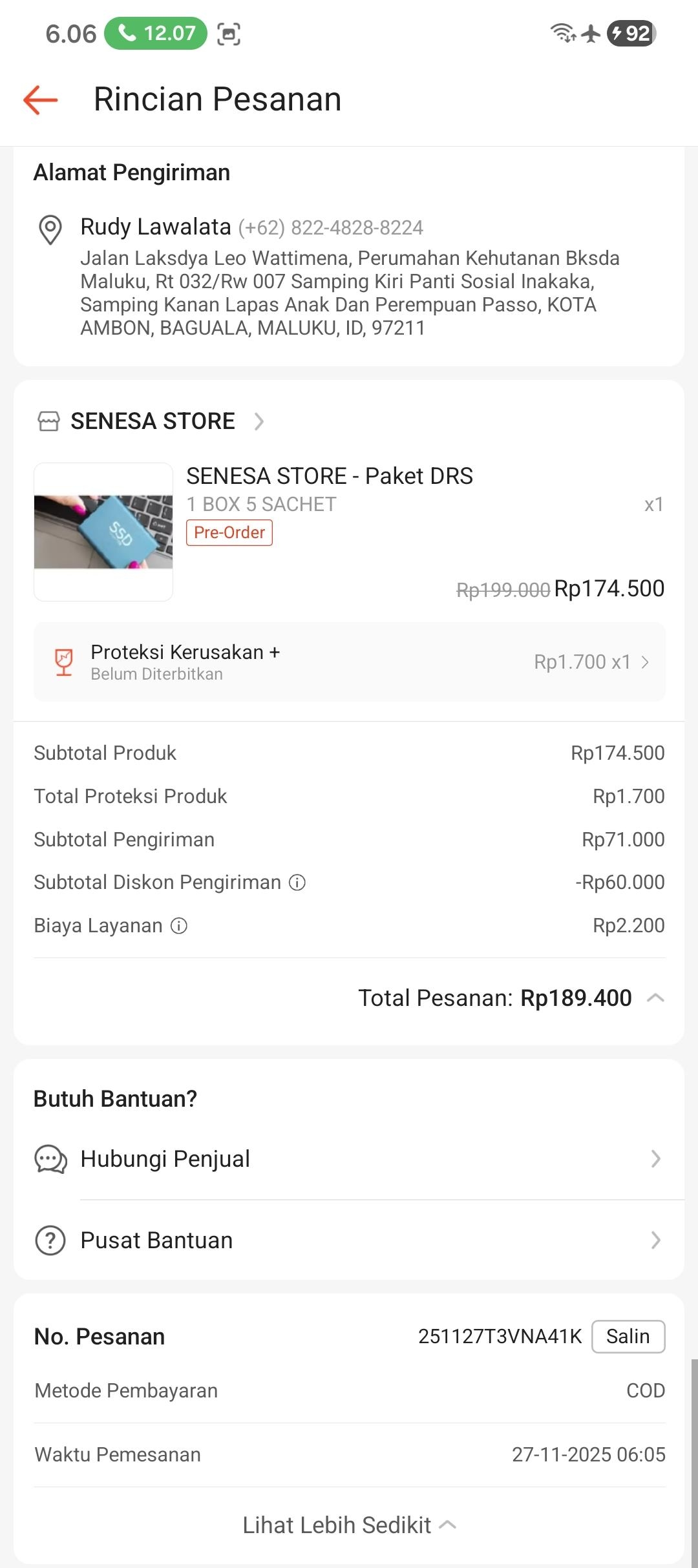This screenshot has height=1568, width=698.
Task: Tap the back arrow icon
Action: (x=40, y=99)
